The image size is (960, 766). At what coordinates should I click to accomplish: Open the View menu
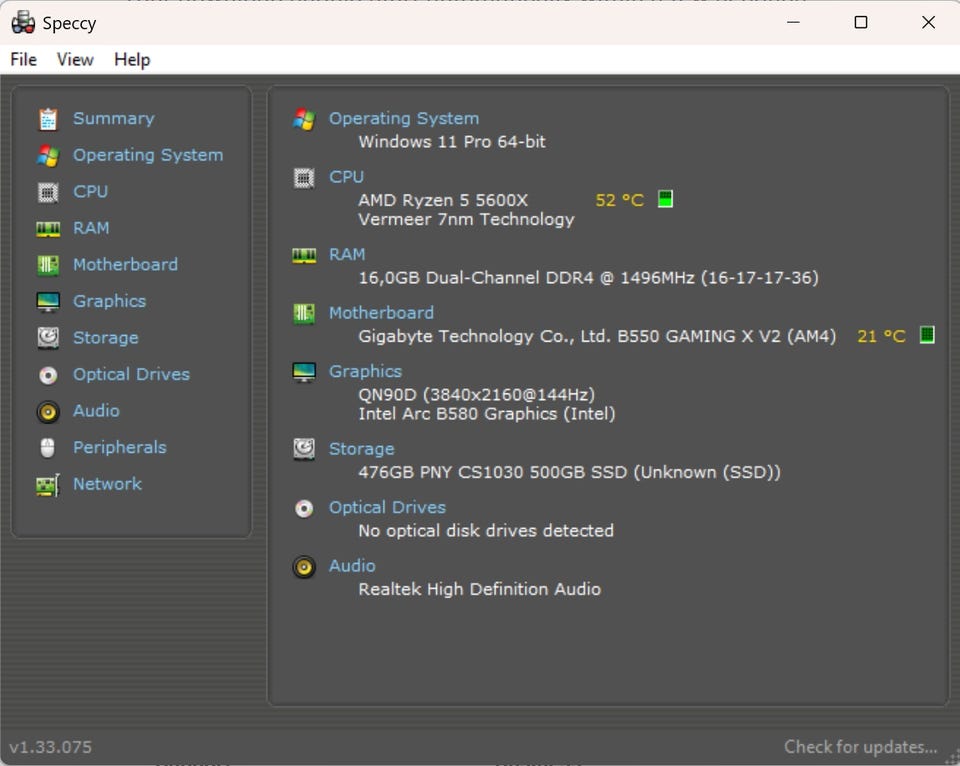point(75,60)
